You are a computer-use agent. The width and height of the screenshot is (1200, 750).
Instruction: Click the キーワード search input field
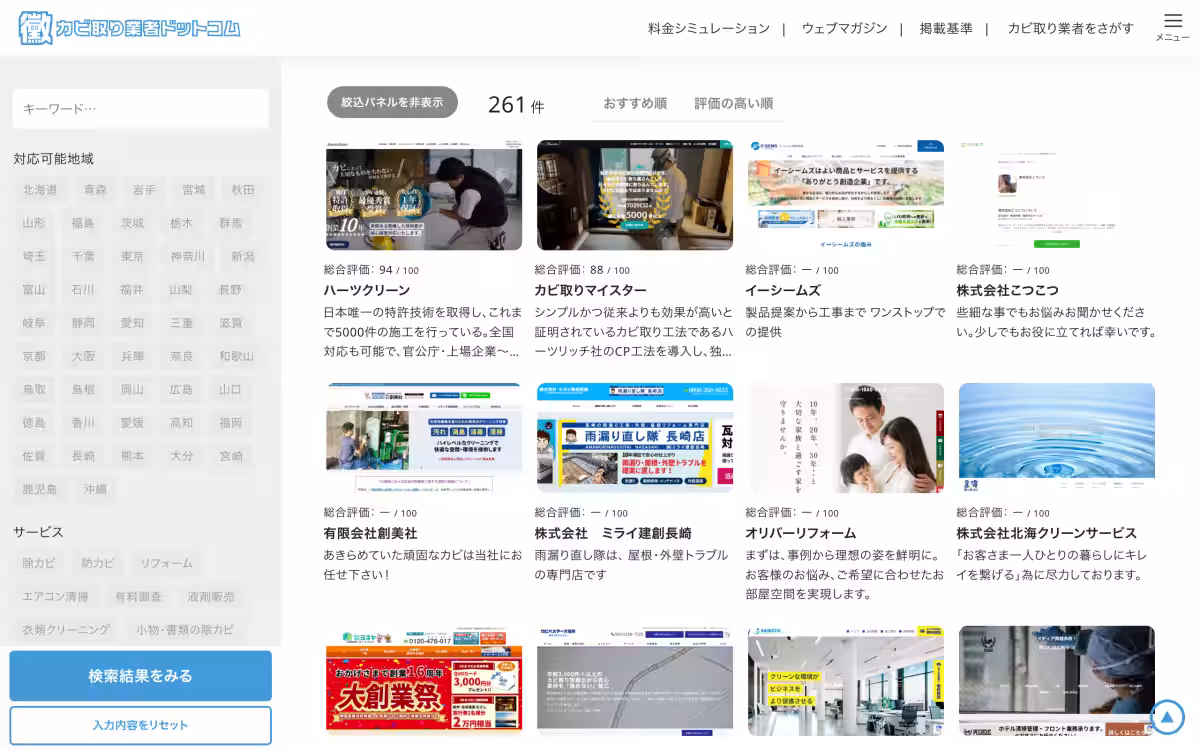[140, 108]
